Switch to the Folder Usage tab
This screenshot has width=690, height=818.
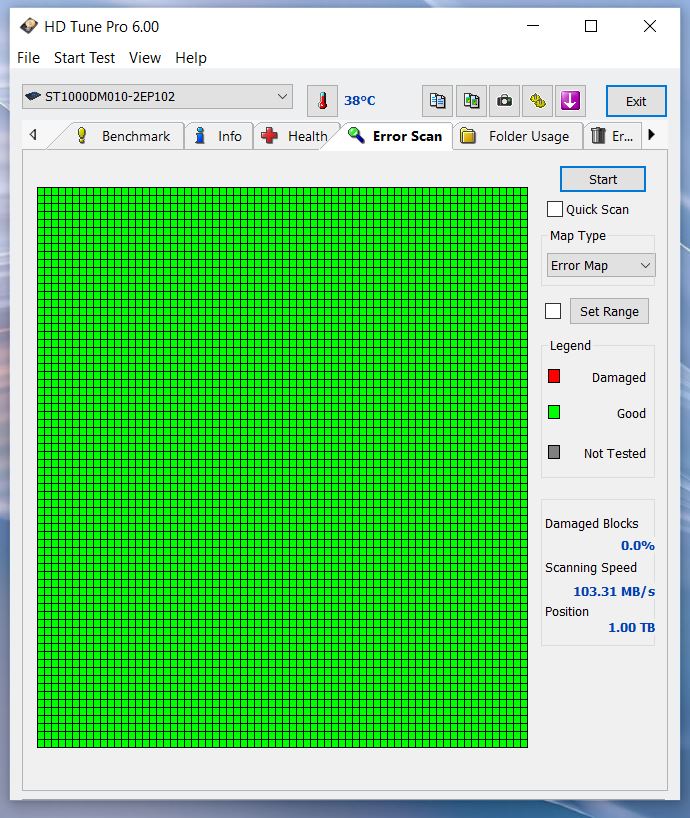click(516, 136)
